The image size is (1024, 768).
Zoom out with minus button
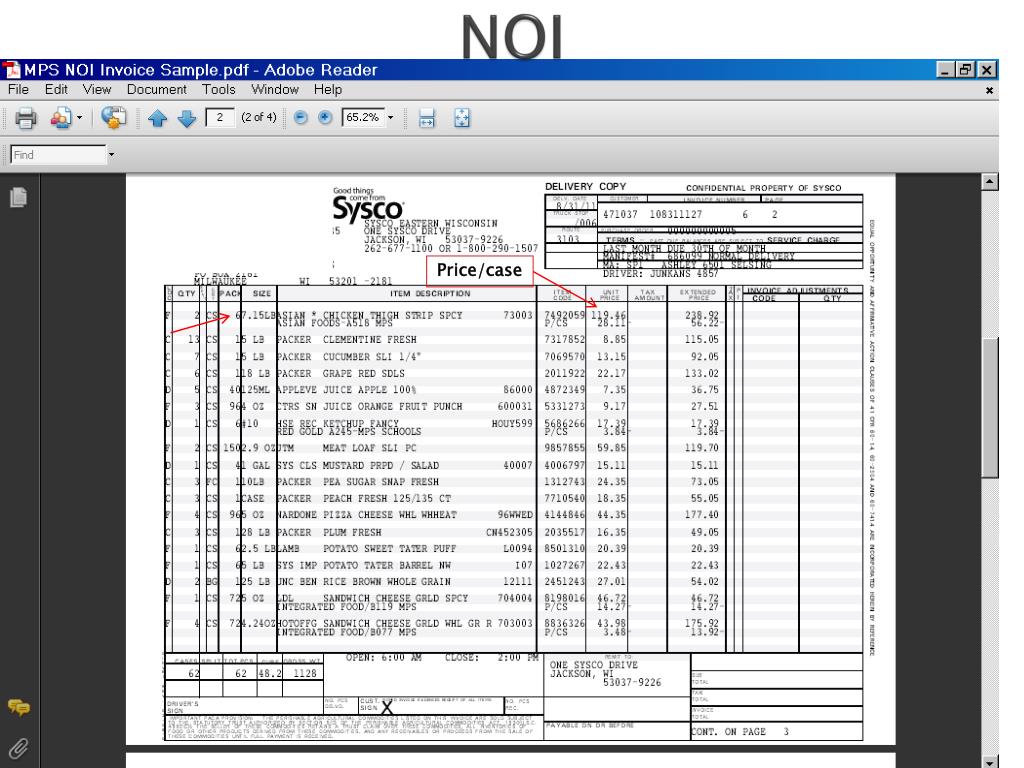300,118
